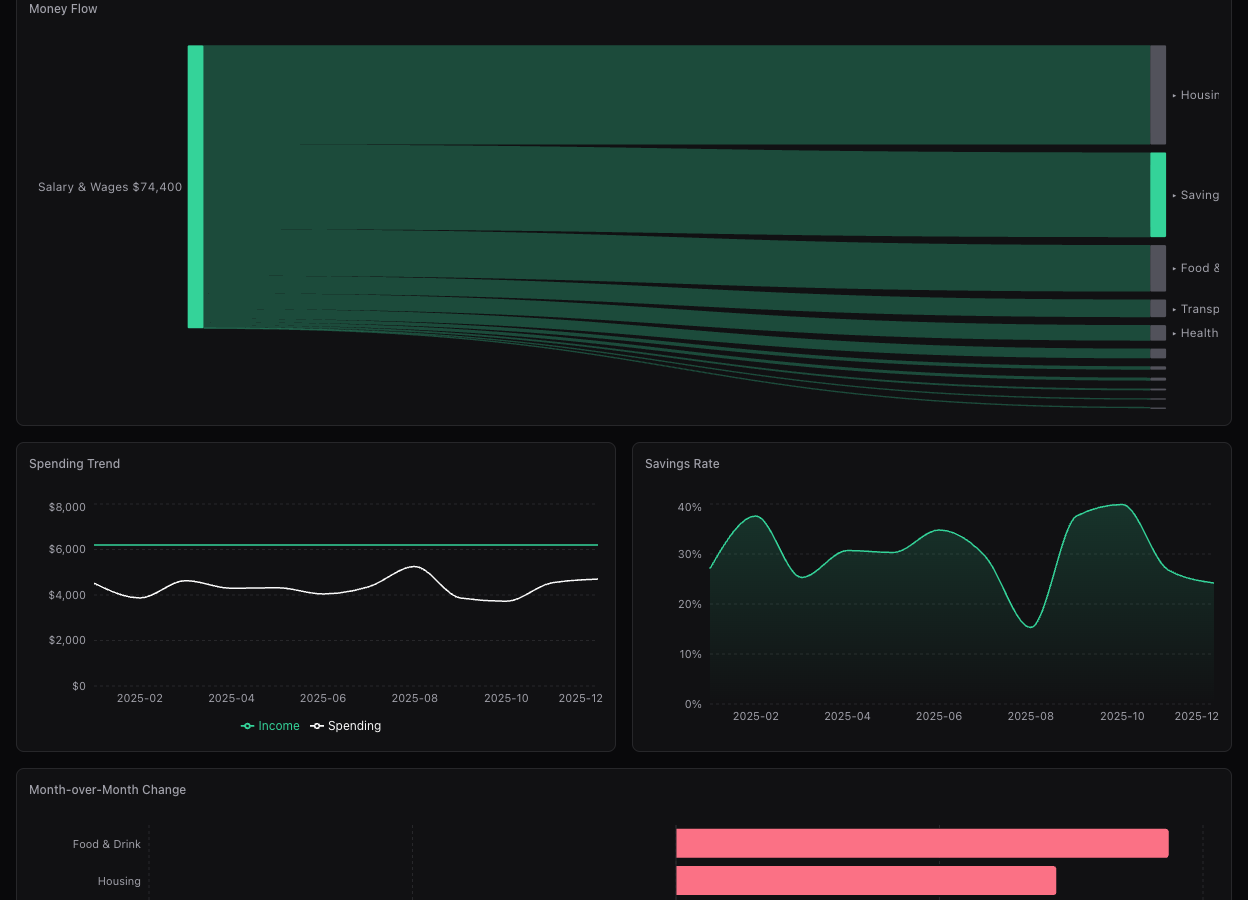Expand the Housing category arrow

click(1174, 95)
